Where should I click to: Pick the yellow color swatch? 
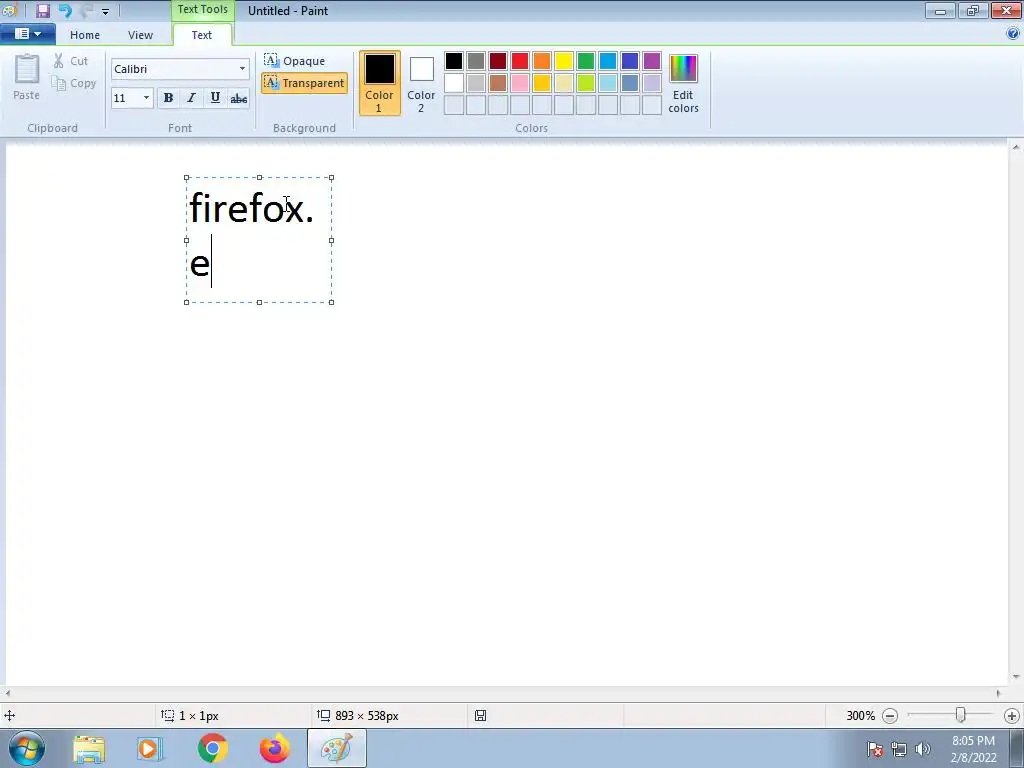[564, 61]
